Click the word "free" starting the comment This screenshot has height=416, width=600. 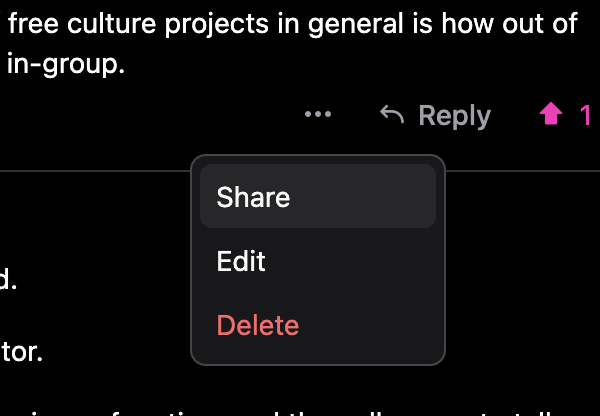[32, 24]
